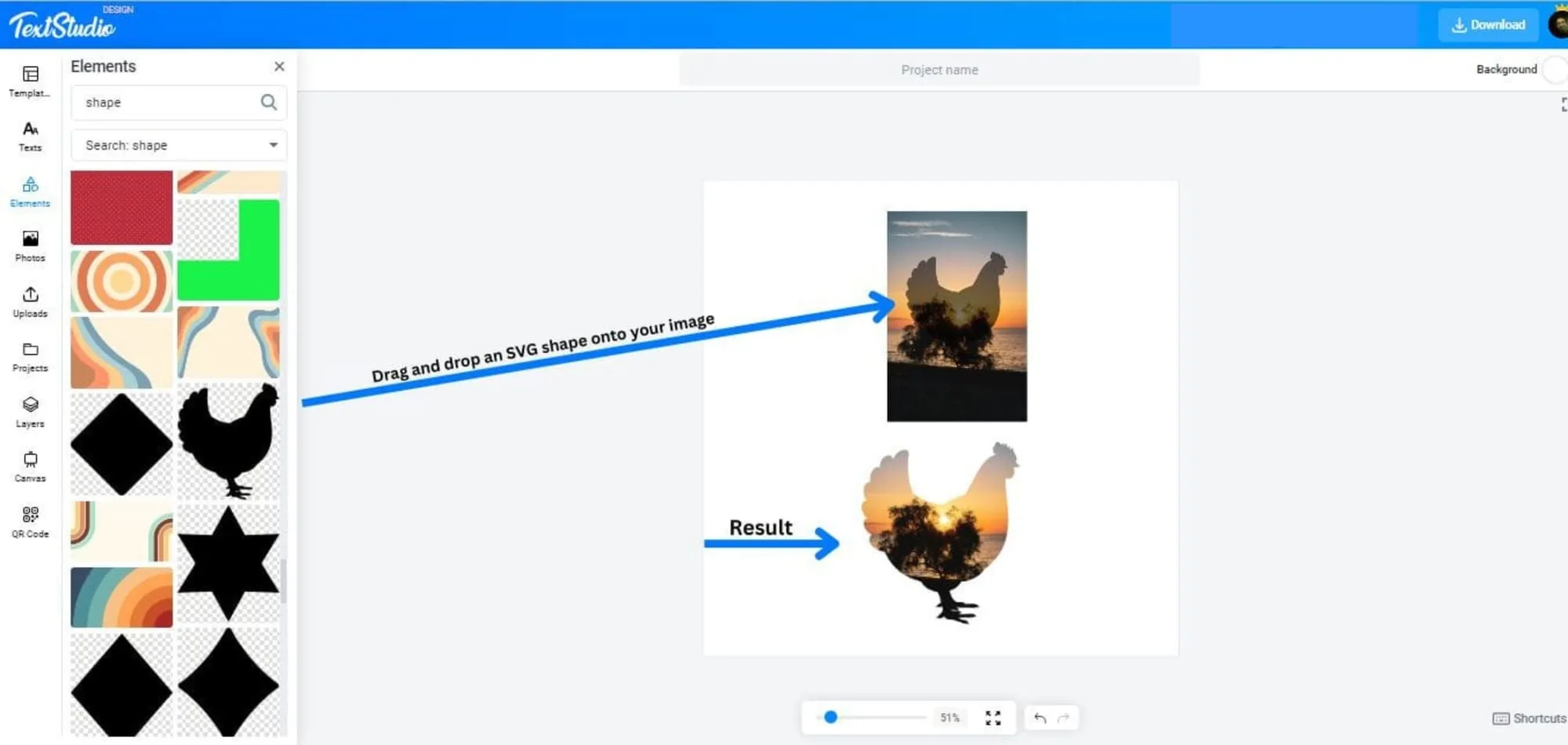Click the redo arrow icon
This screenshot has width=1568, height=745.
click(1063, 718)
